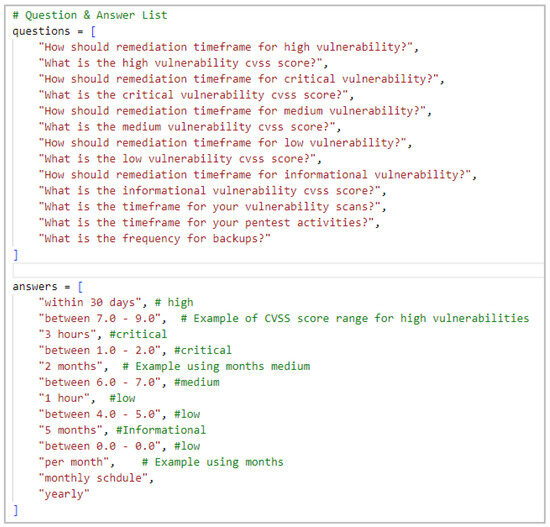Click the critical vulnerability remediation timeframe line
The height and width of the screenshot is (527, 550).
point(242,79)
